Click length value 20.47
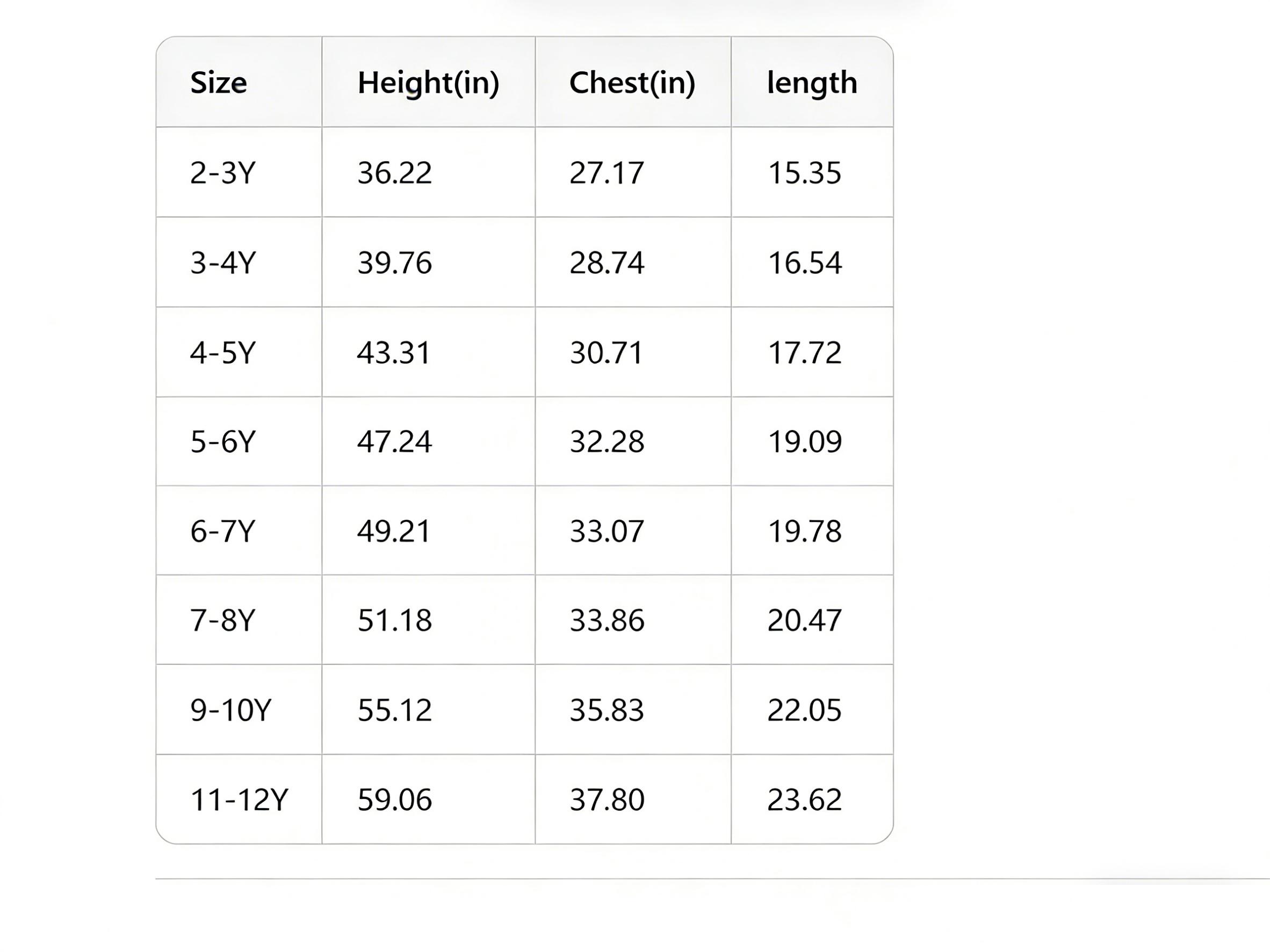 click(x=804, y=620)
